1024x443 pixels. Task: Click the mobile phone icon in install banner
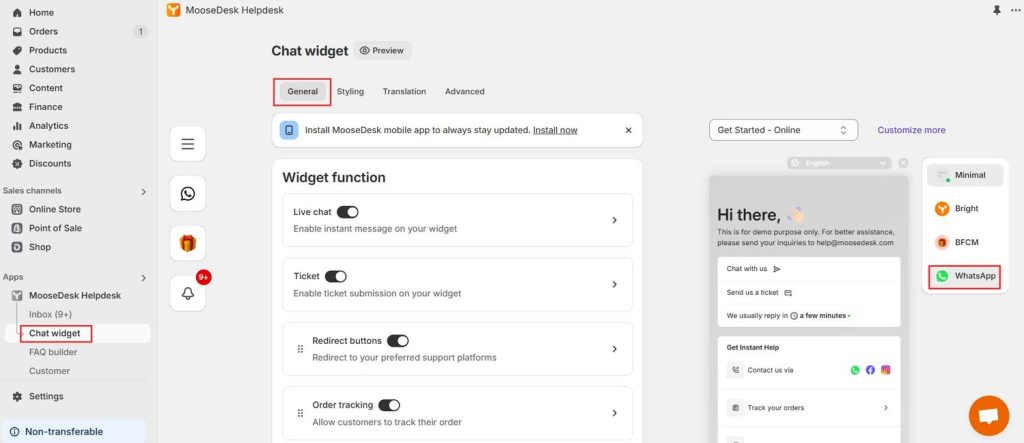pyautogui.click(x=289, y=130)
